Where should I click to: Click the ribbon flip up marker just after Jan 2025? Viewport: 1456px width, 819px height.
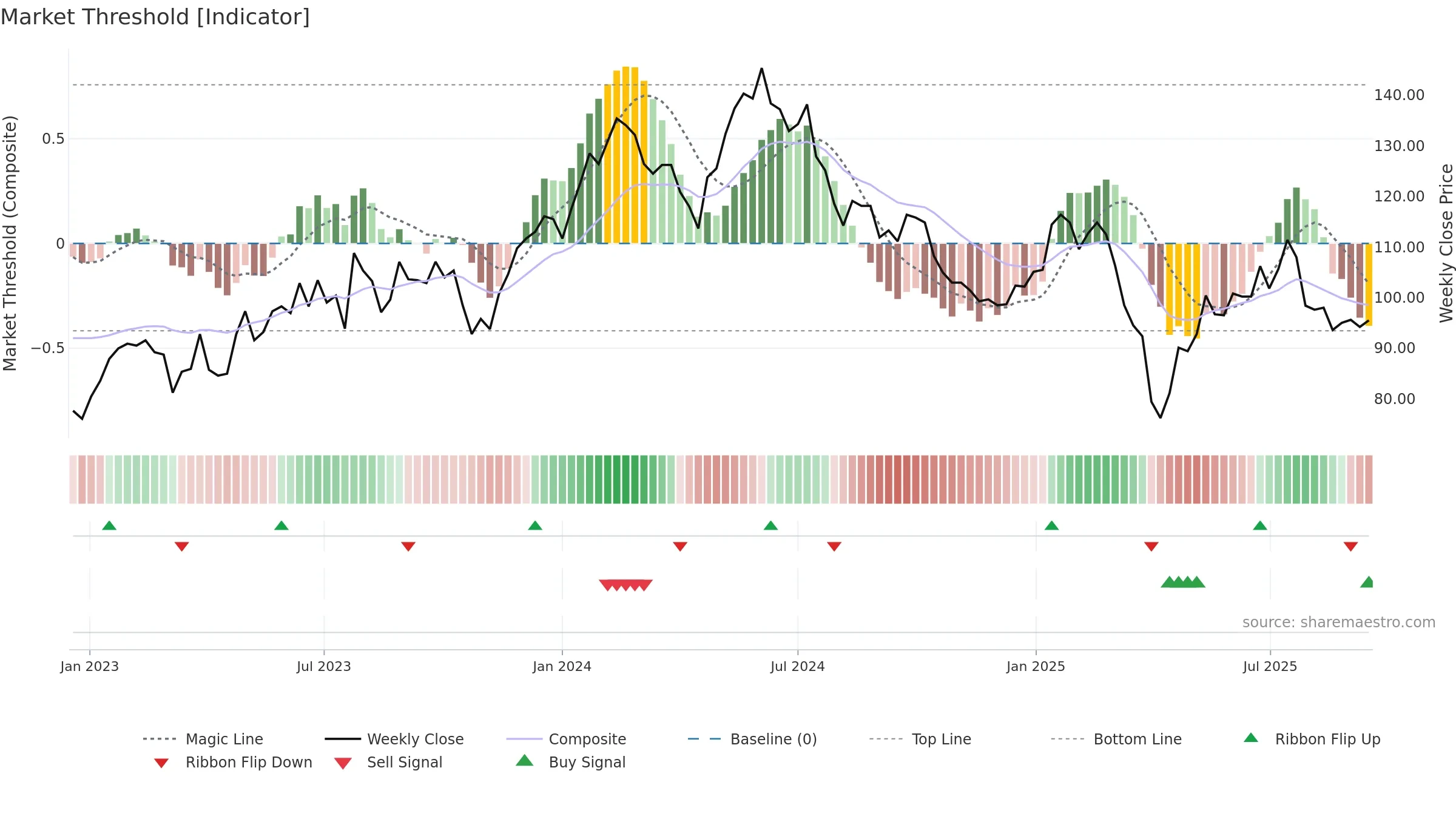1051,525
